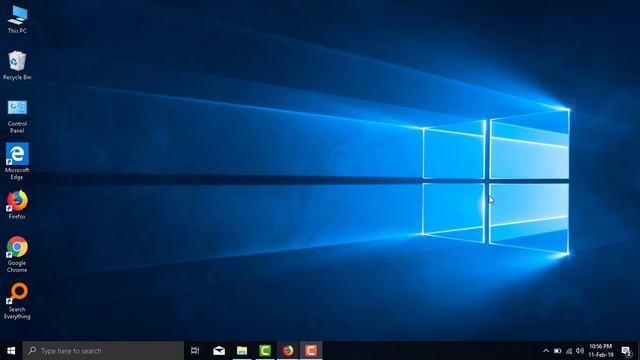Open the clock showing 10:56 PM
The height and width of the screenshot is (360, 640).
[601, 351]
